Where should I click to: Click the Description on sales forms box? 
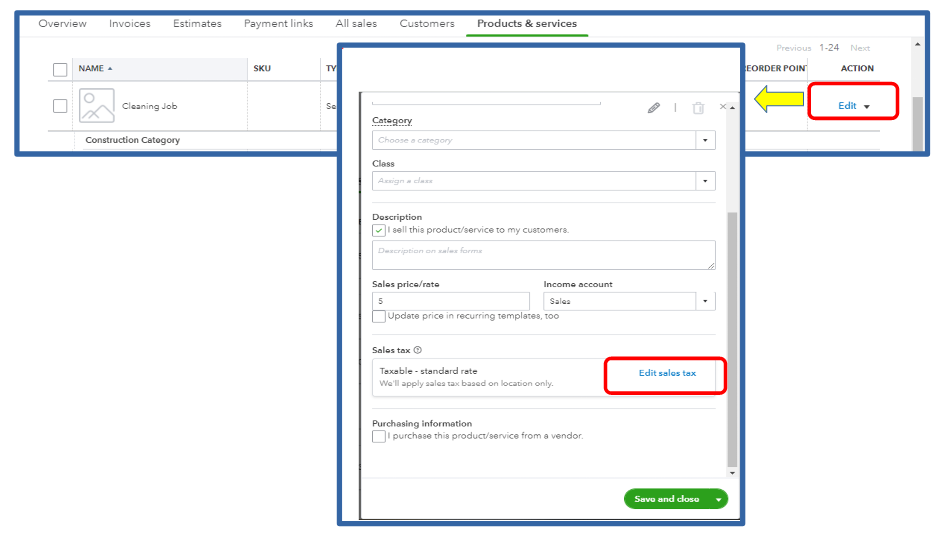tap(544, 255)
